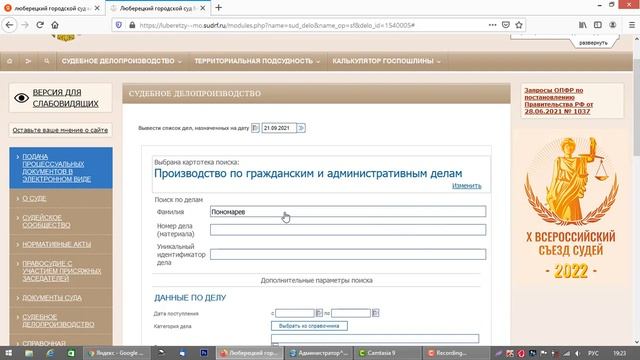Click 'ВЕРСИЯ ДЛЯ СЛАБОВИДЯЩИХ' link
The image size is (640, 360).
coord(65,98)
